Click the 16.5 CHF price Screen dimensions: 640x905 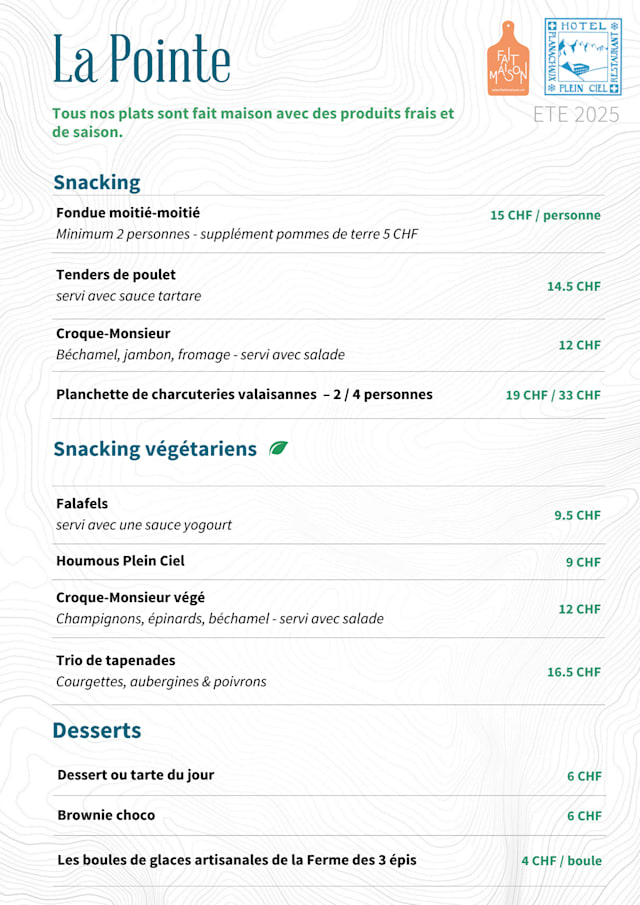(x=573, y=672)
